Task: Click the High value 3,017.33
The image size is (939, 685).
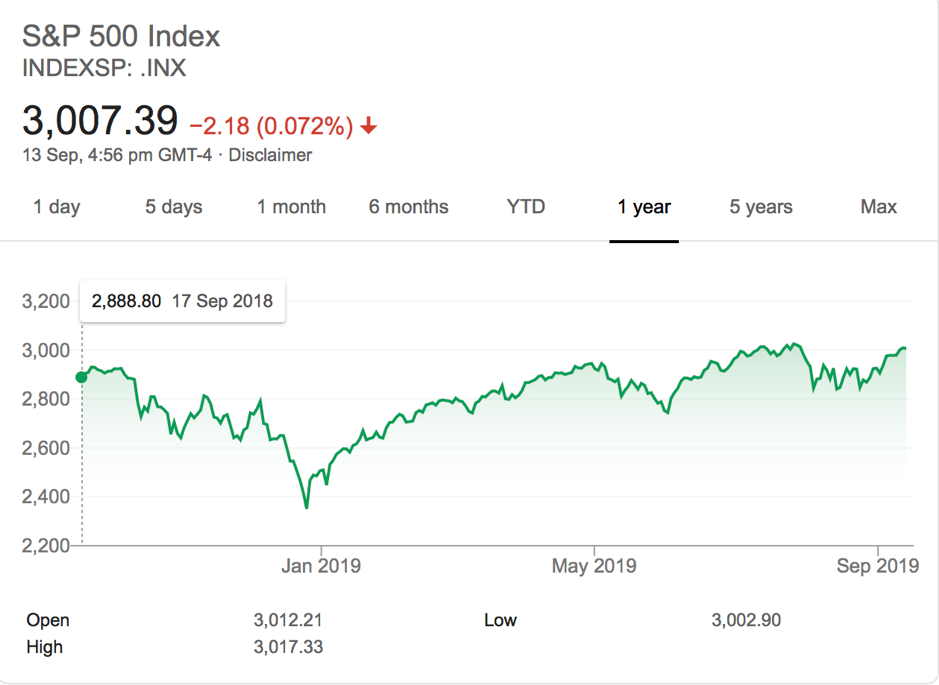Action: click(288, 647)
